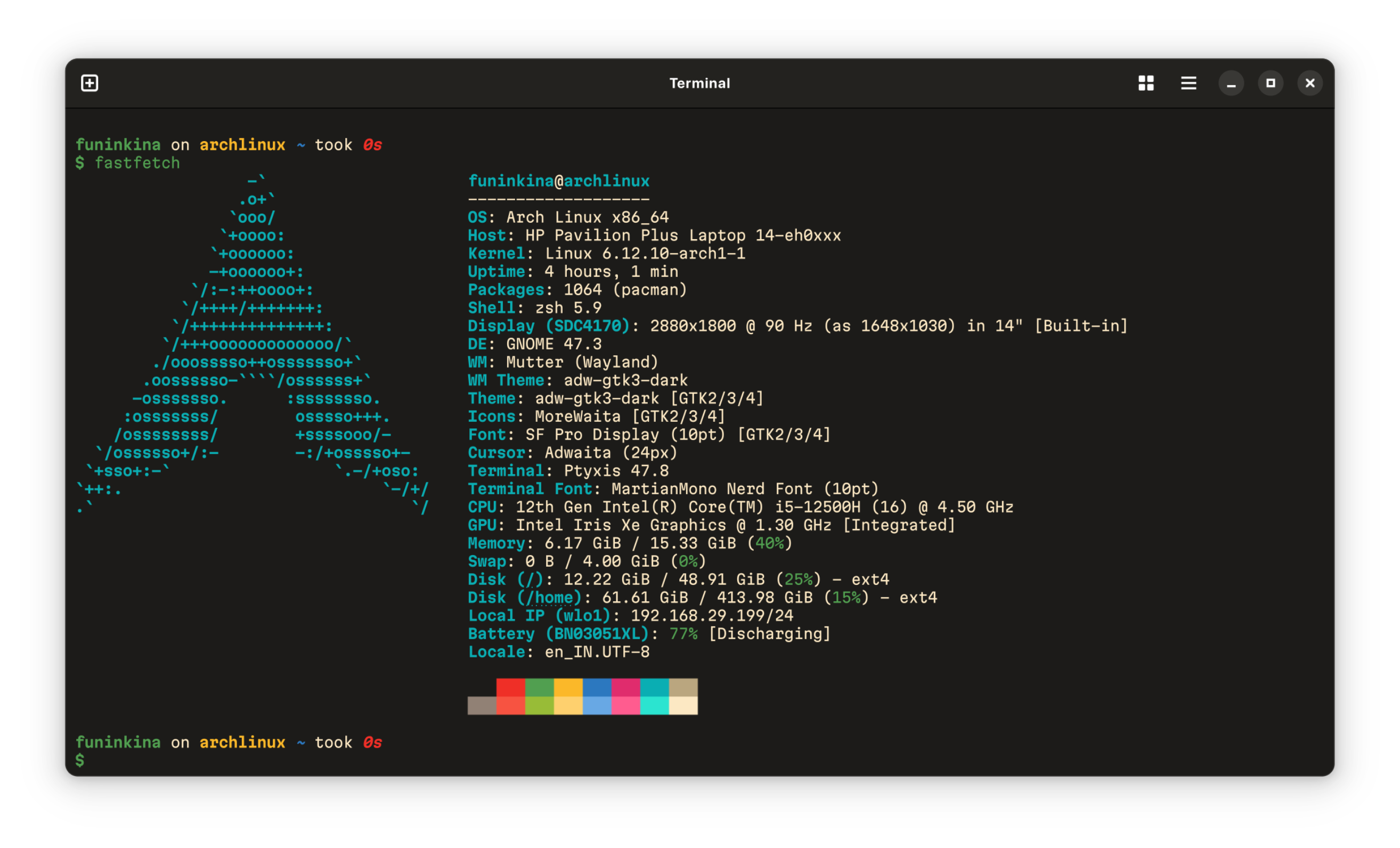
Task: Open a new terminal tab
Action: tap(89, 83)
